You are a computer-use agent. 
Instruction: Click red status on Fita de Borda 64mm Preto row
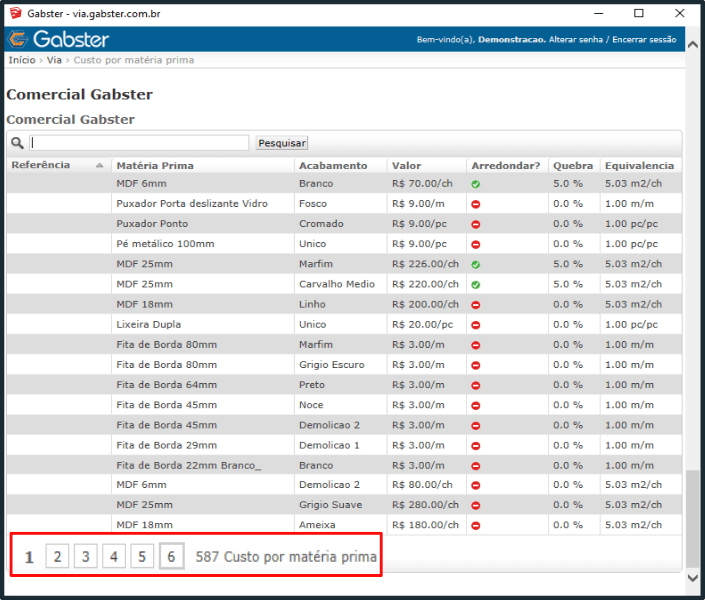pyautogui.click(x=476, y=385)
